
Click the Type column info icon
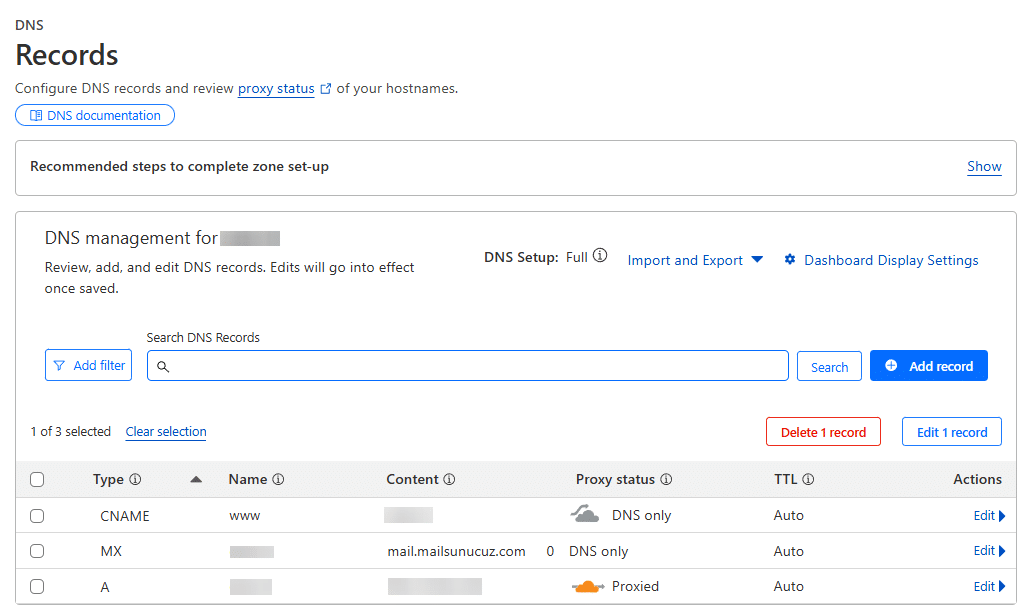[x=135, y=480]
